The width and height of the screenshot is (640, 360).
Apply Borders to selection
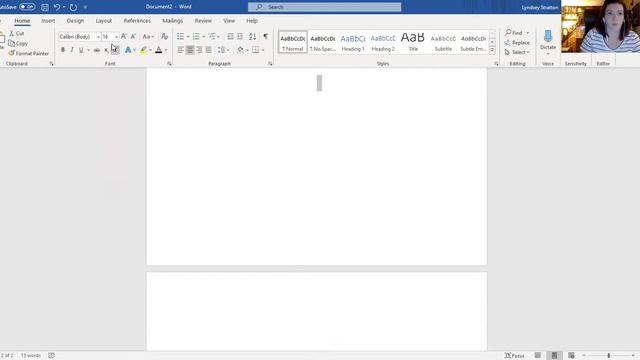pyautogui.click(x=256, y=50)
